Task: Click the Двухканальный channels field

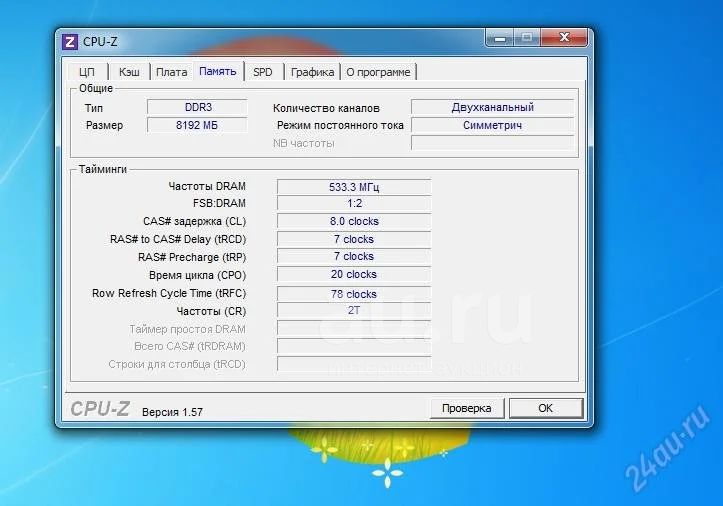Action: coord(492,107)
